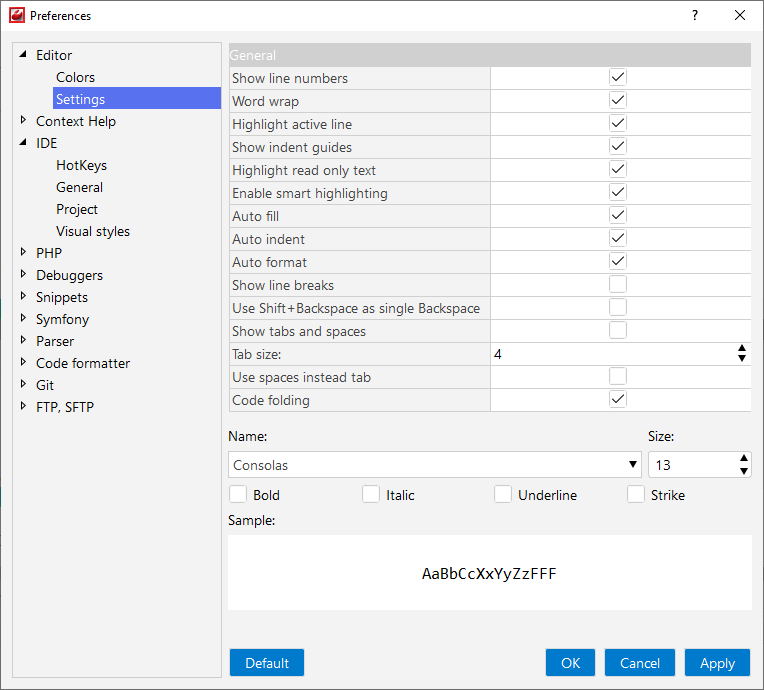Select the Snippets tree label
764x690 pixels.
point(62,297)
